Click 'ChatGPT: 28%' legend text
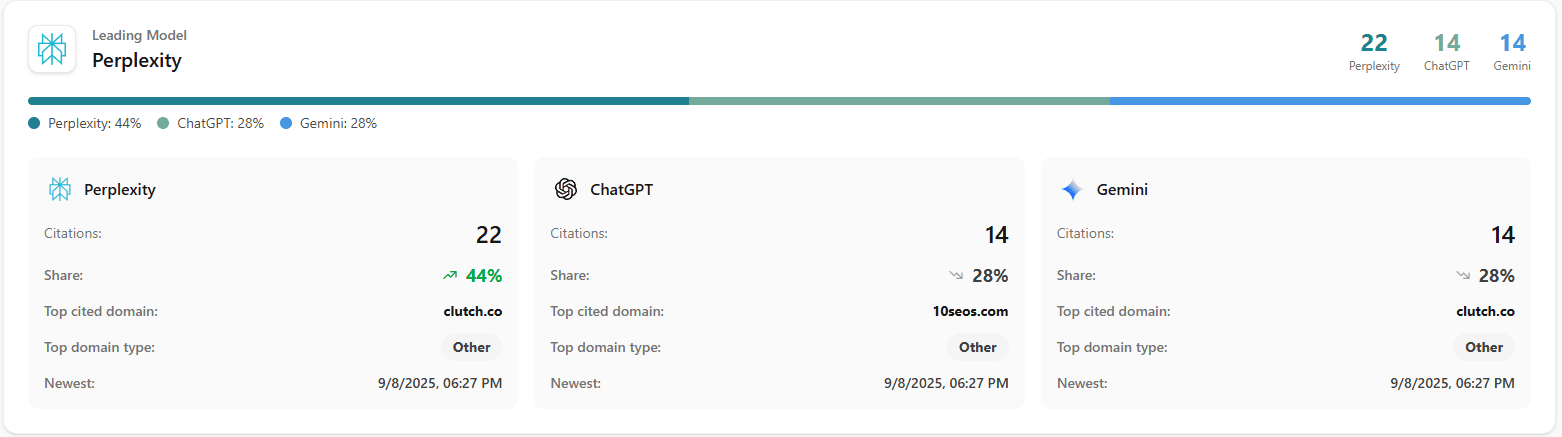Screen dimensions: 1562x437 pos(220,124)
